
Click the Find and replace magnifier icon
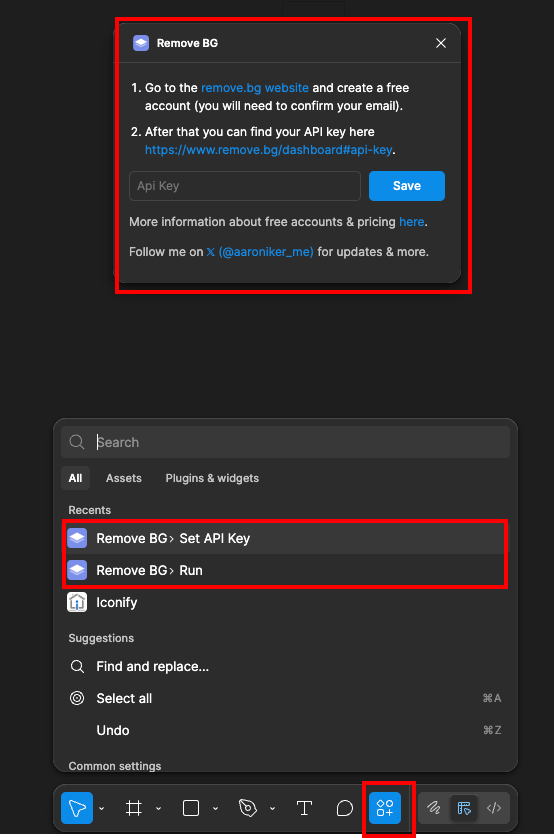click(77, 666)
